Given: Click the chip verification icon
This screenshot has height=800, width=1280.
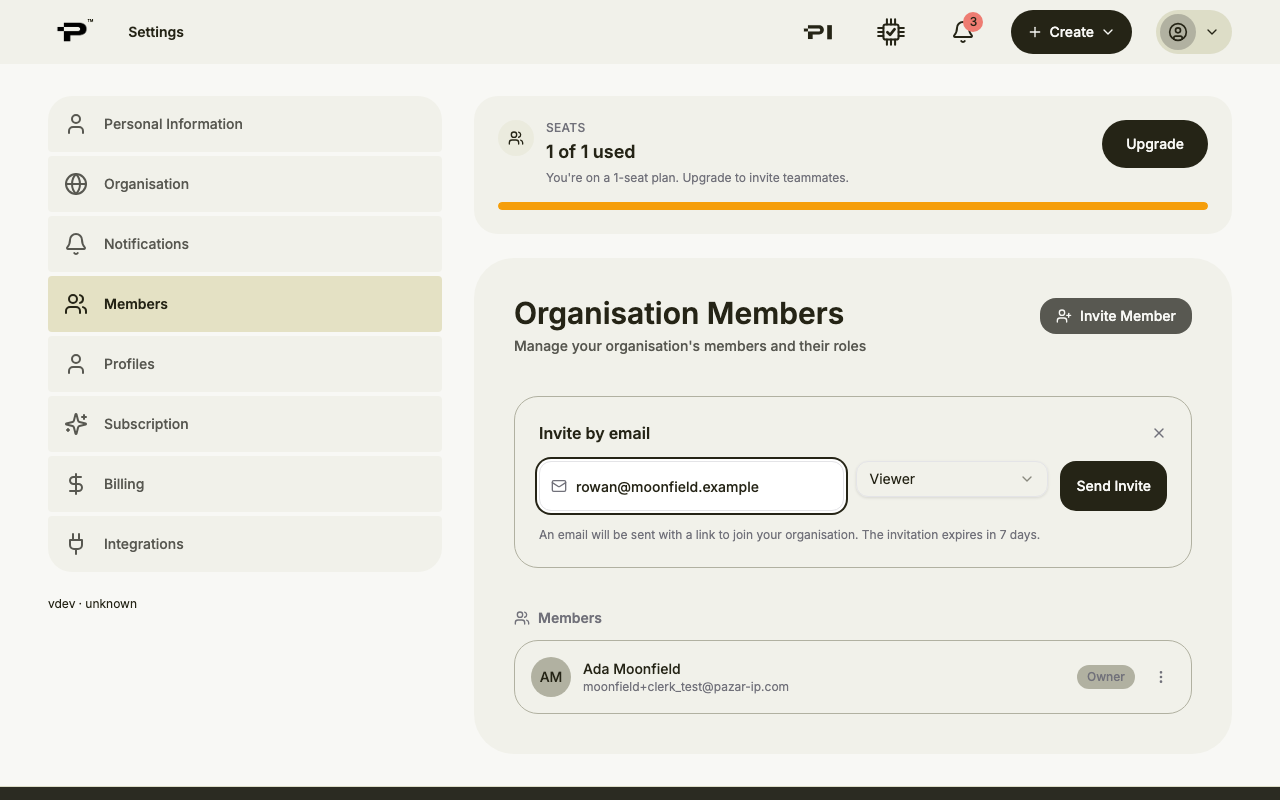Looking at the screenshot, I should click(891, 32).
